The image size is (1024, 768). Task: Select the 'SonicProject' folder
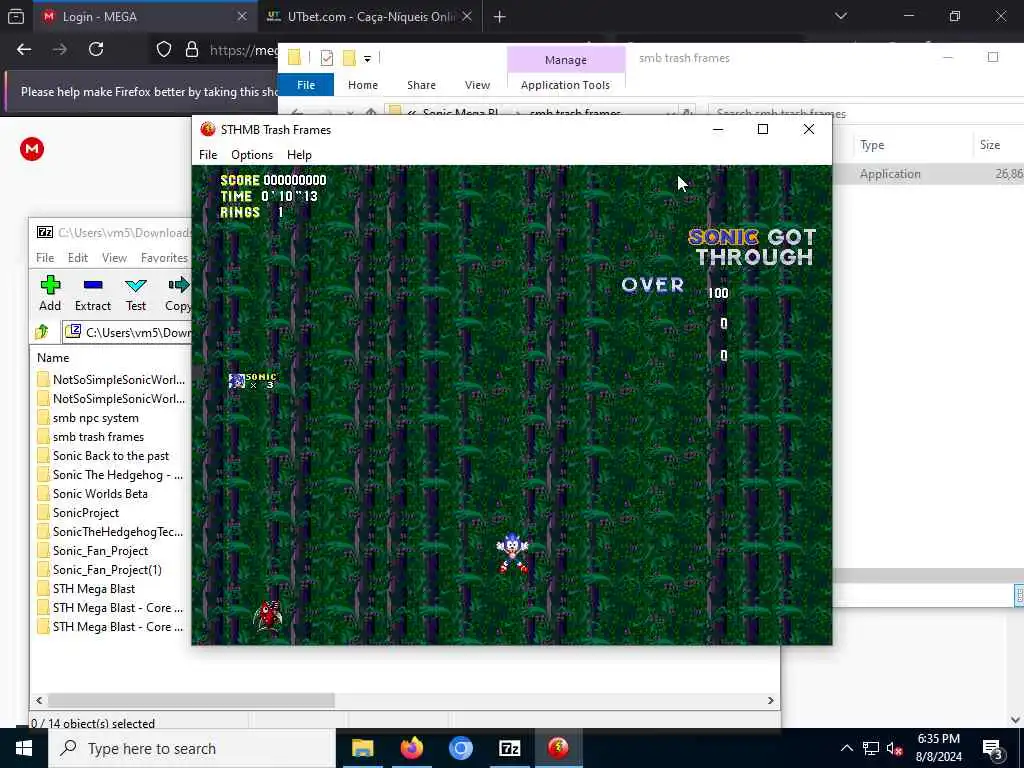coord(86,513)
